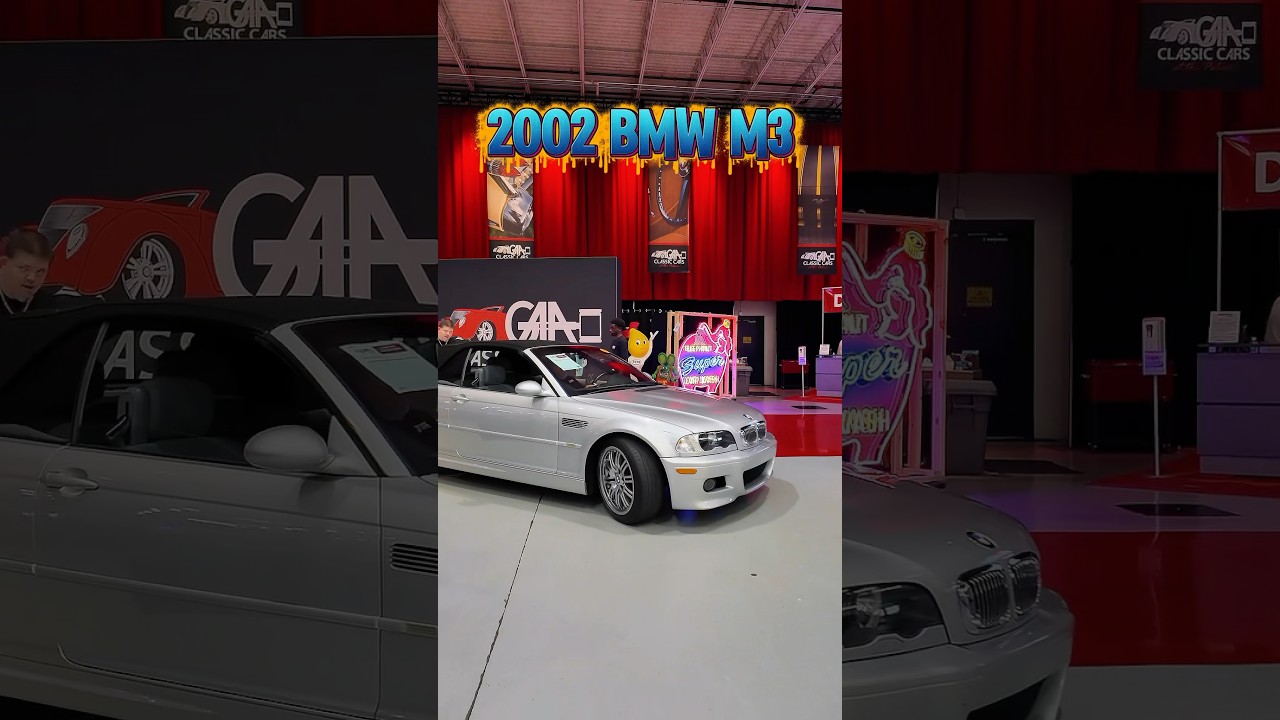Click the GAA backdrop sign behind the car

click(529, 300)
